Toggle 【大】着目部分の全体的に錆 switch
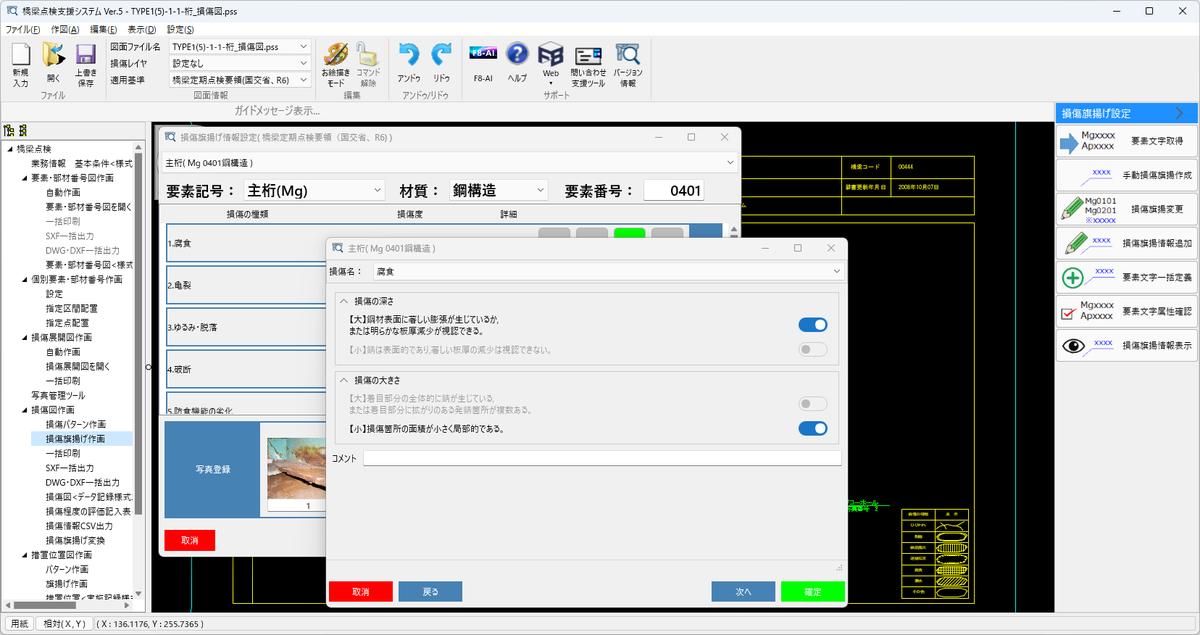1200x635 pixels. click(812, 403)
